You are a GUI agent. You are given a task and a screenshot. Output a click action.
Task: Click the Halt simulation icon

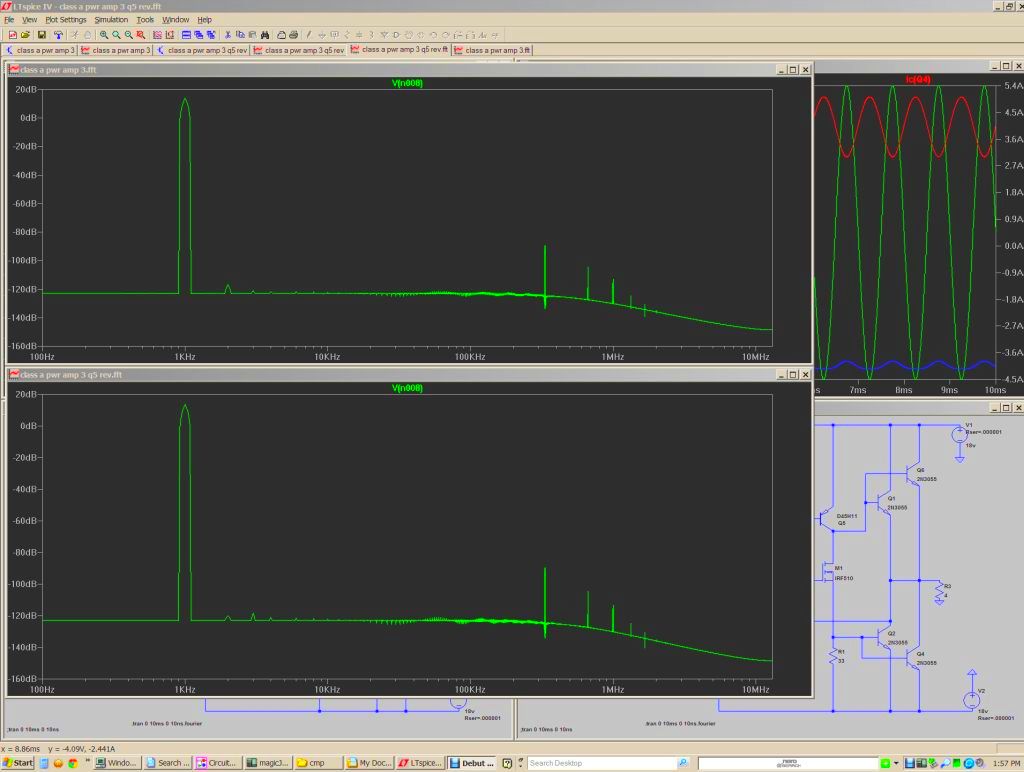point(88,35)
